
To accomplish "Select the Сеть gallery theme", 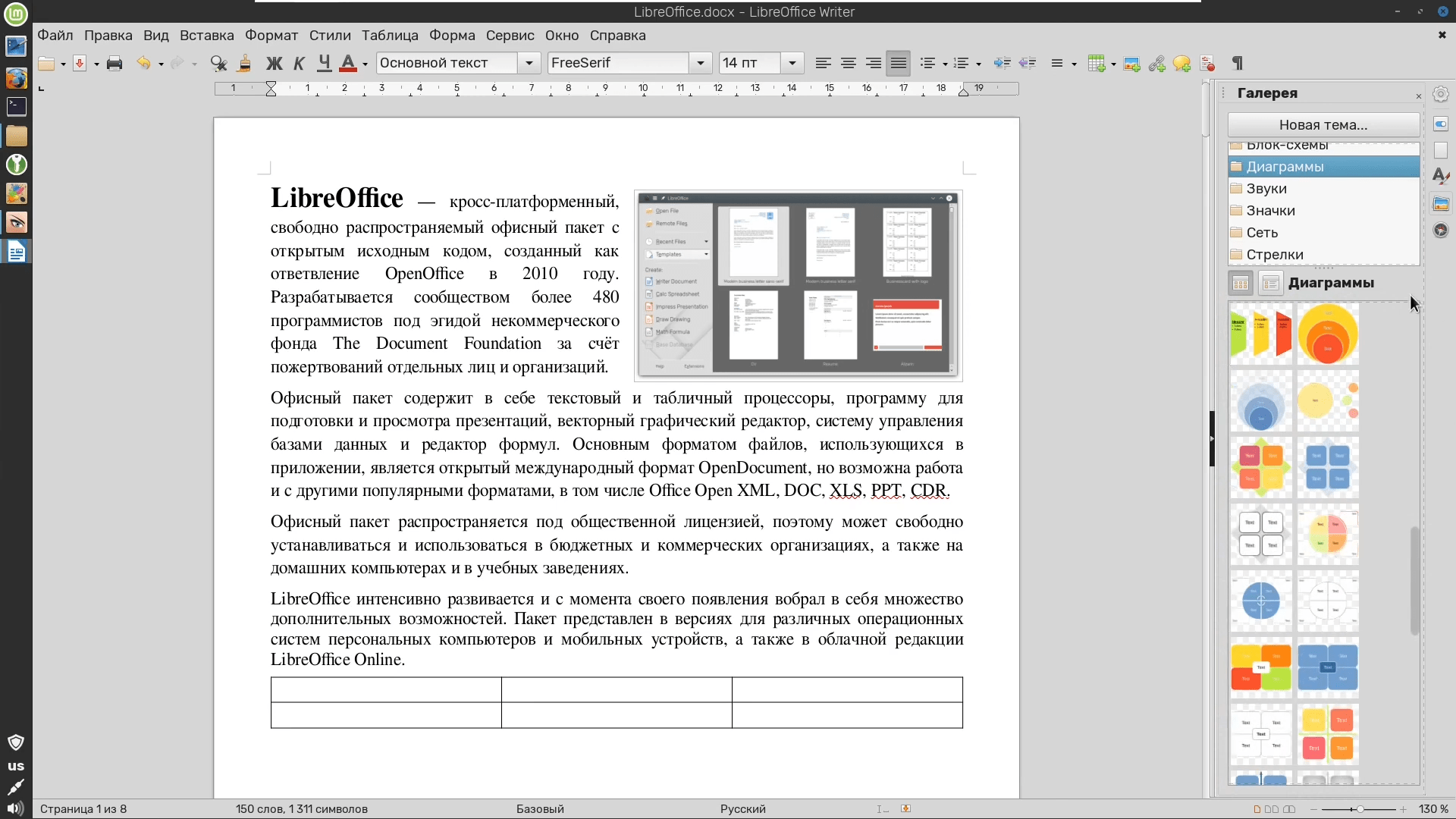I will [1323, 233].
